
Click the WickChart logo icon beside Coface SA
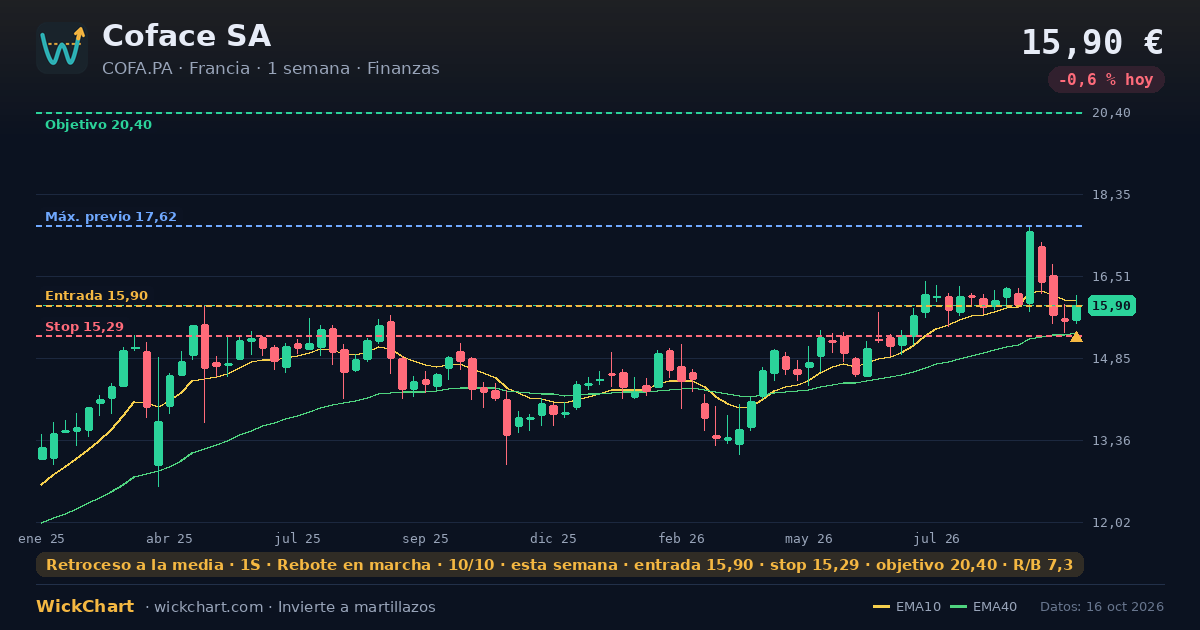pos(62,48)
